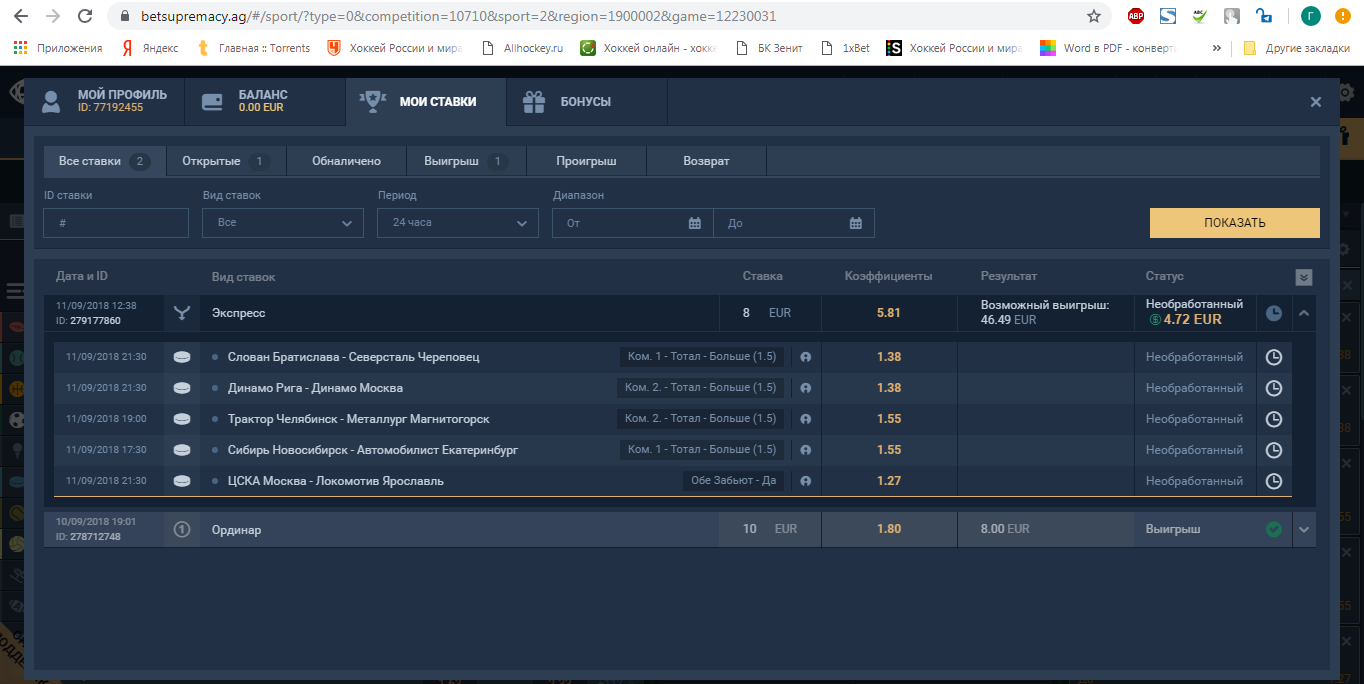This screenshot has width=1364, height=684.
Task: Click the hockey puck icon for ЦСКА Москва
Action: 182,481
